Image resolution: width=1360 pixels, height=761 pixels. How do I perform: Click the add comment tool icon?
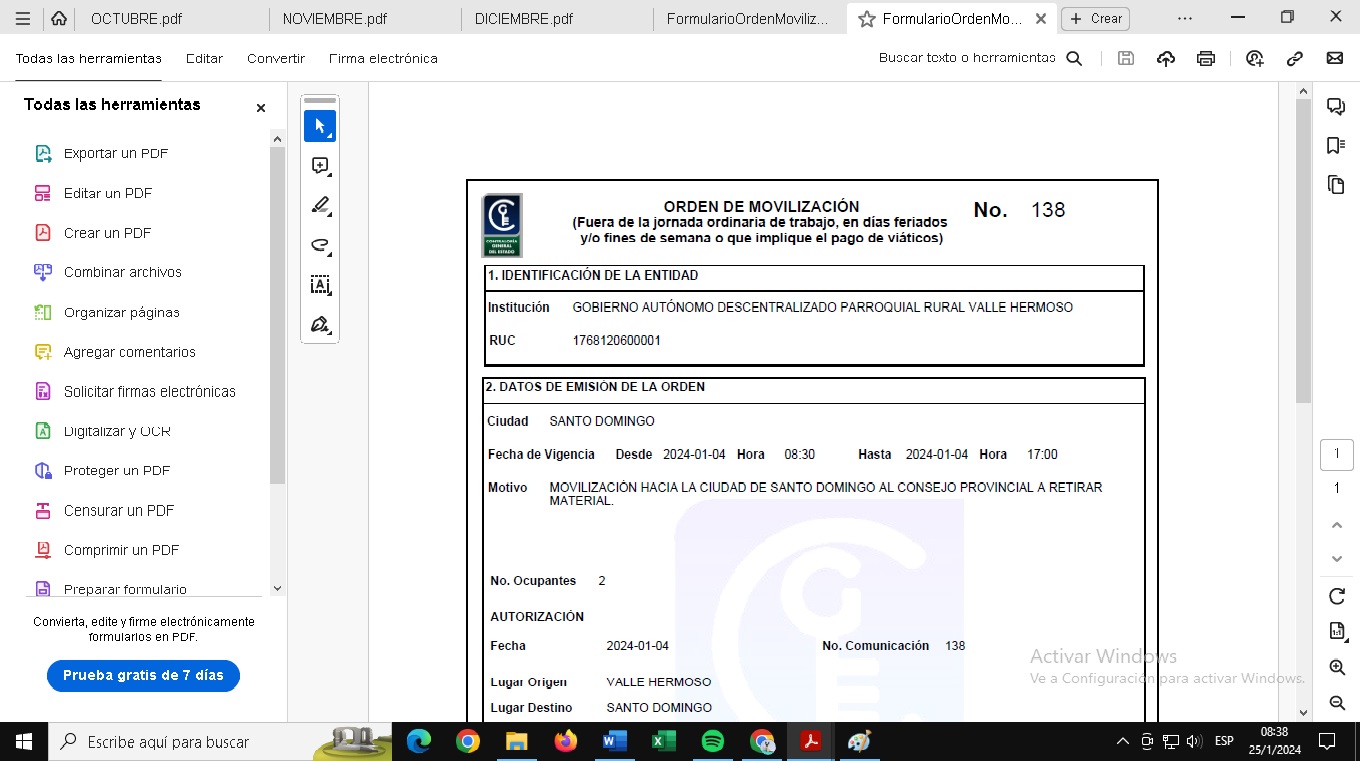[x=320, y=166]
